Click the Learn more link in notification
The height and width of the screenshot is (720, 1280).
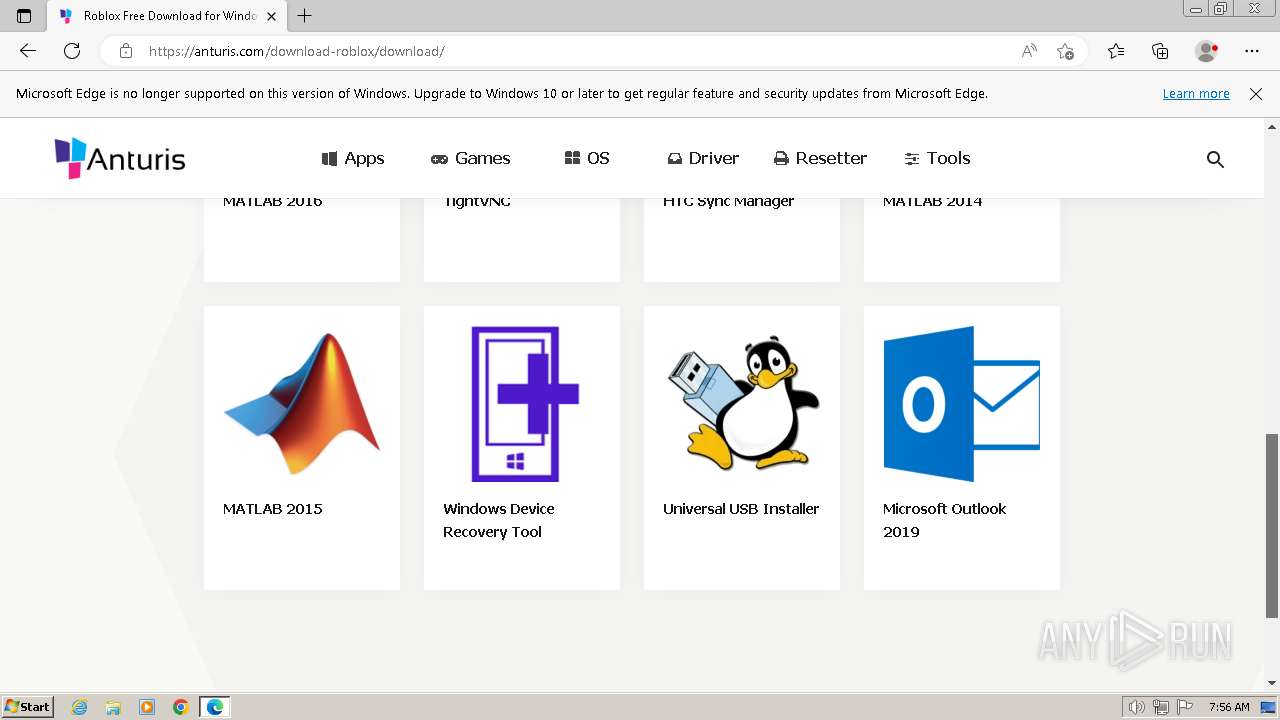pos(1196,94)
